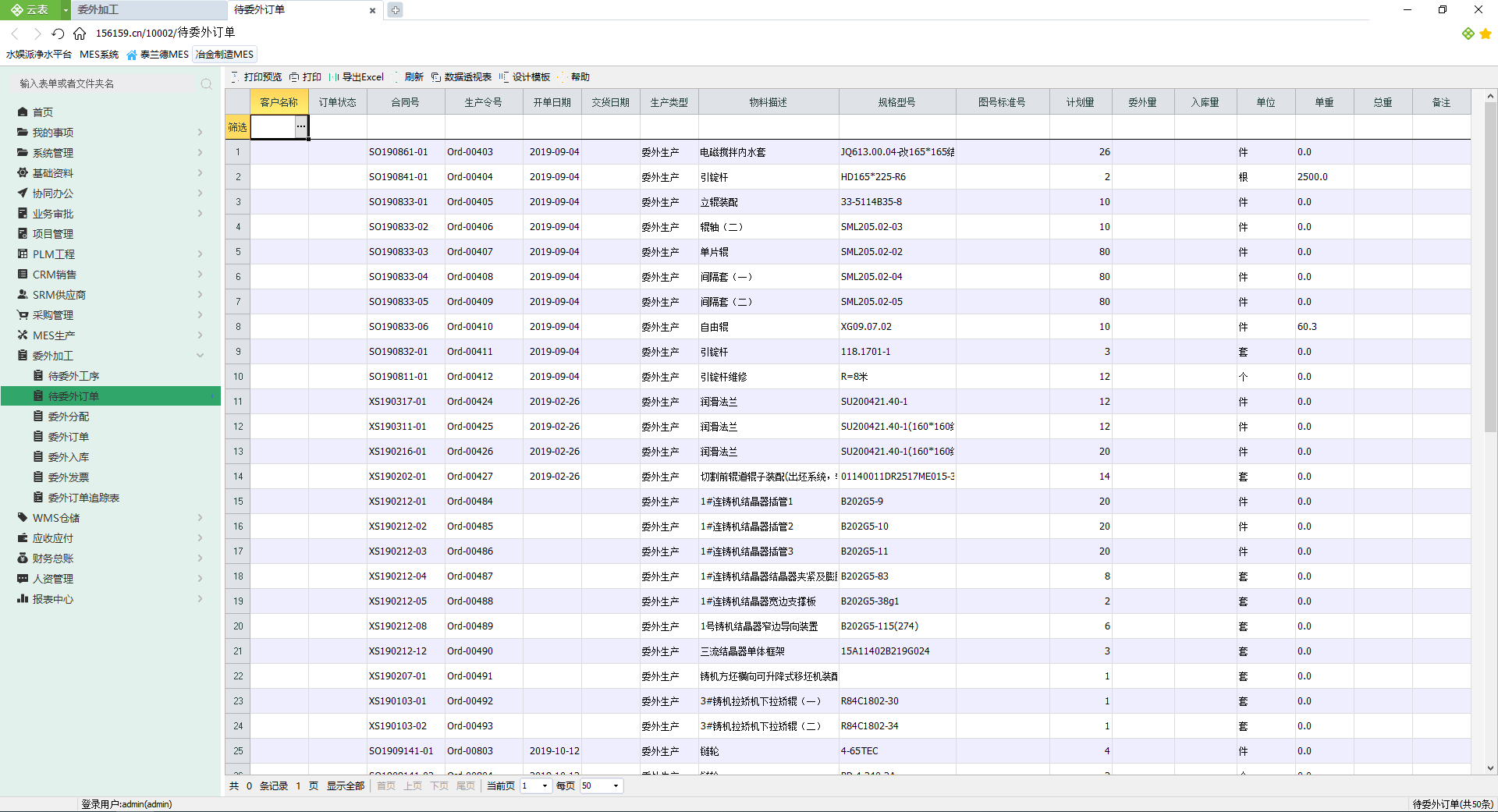
Task: Click contract cell SO190861-01
Action: (406, 152)
